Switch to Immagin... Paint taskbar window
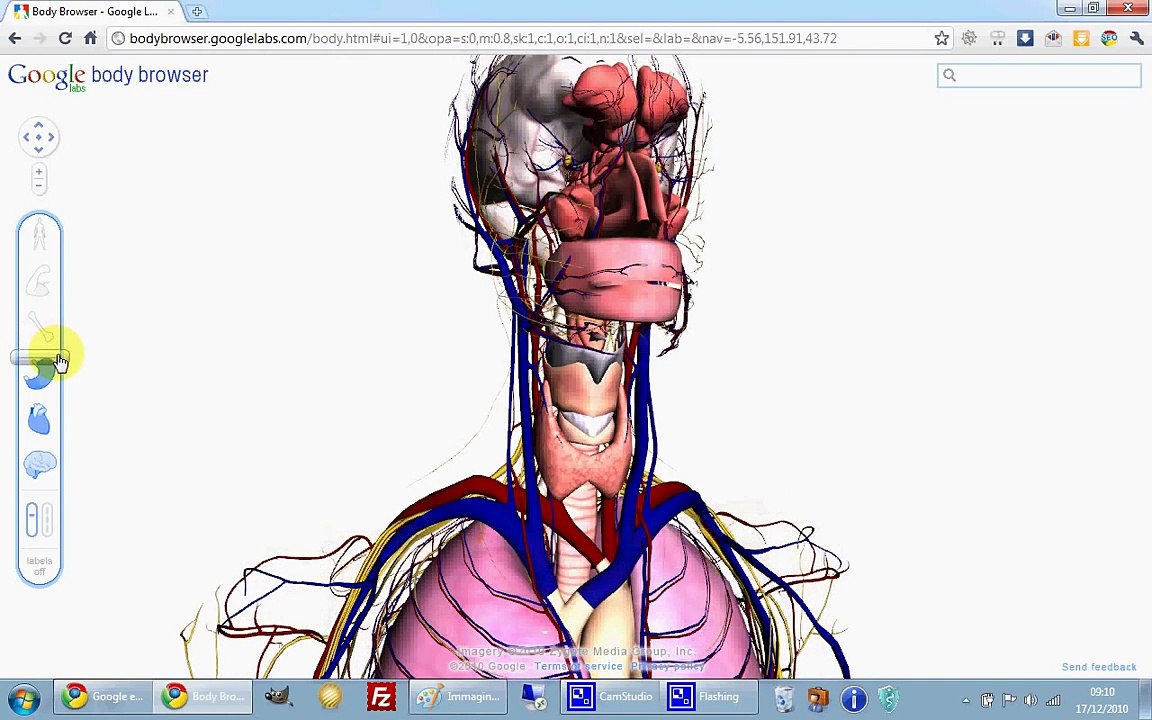 pyautogui.click(x=458, y=696)
